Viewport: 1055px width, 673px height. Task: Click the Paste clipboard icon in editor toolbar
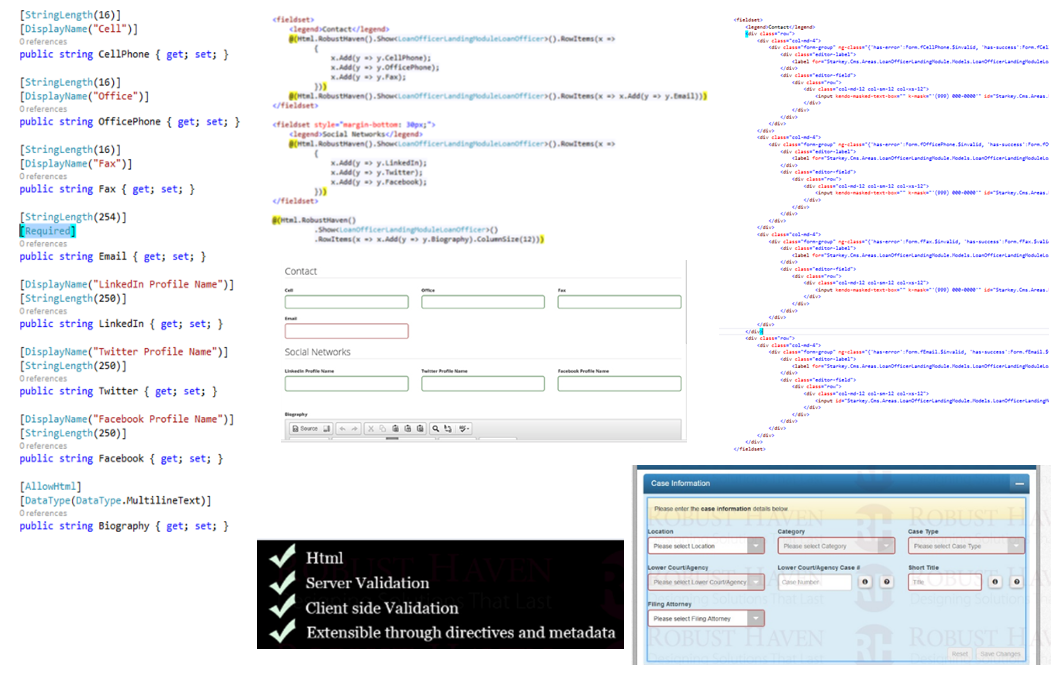point(396,429)
